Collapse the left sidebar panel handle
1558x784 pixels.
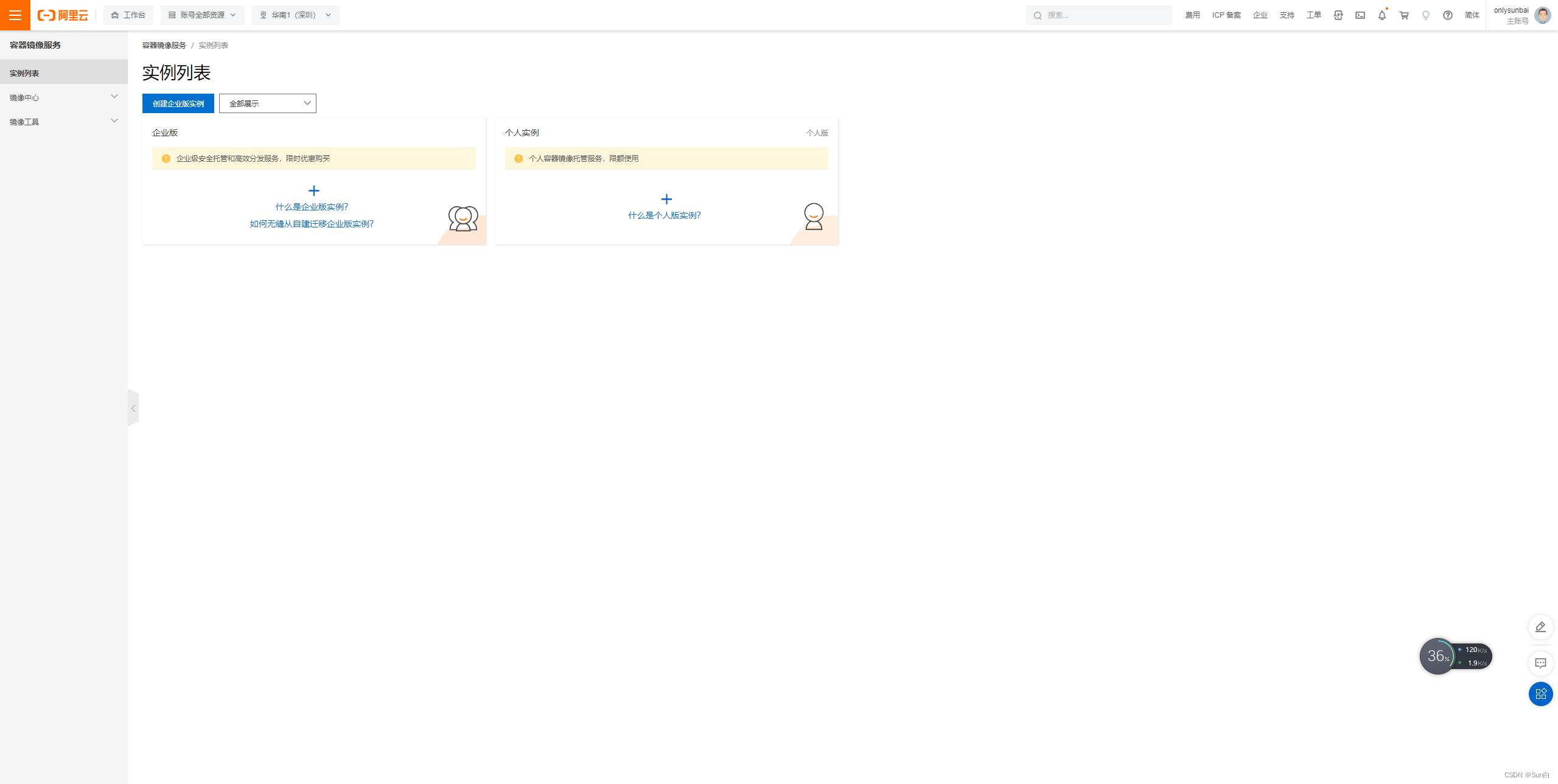coord(133,408)
